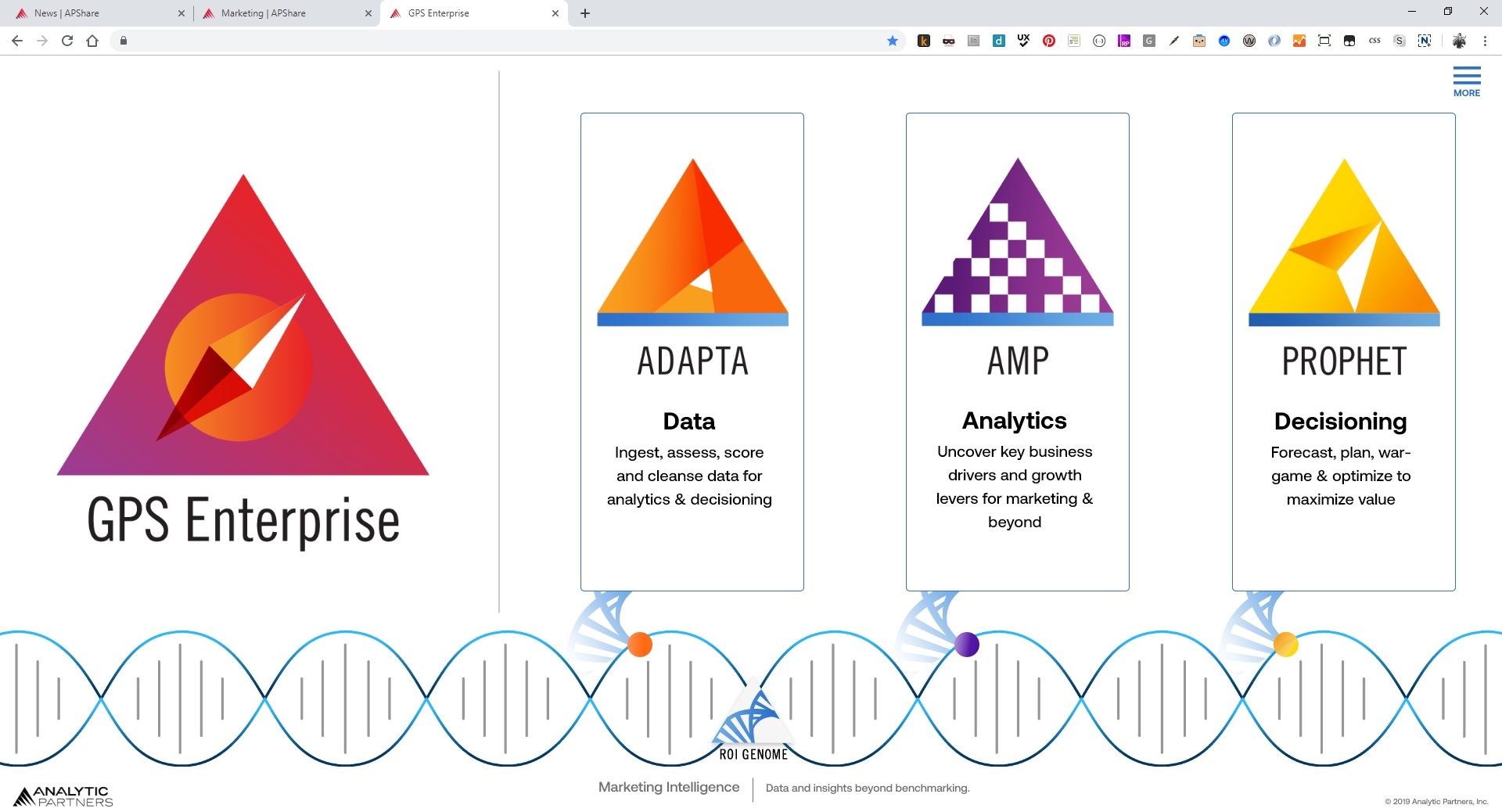The height and width of the screenshot is (812, 1502).
Task: Close the GPS Enterprise tab
Action: (555, 13)
